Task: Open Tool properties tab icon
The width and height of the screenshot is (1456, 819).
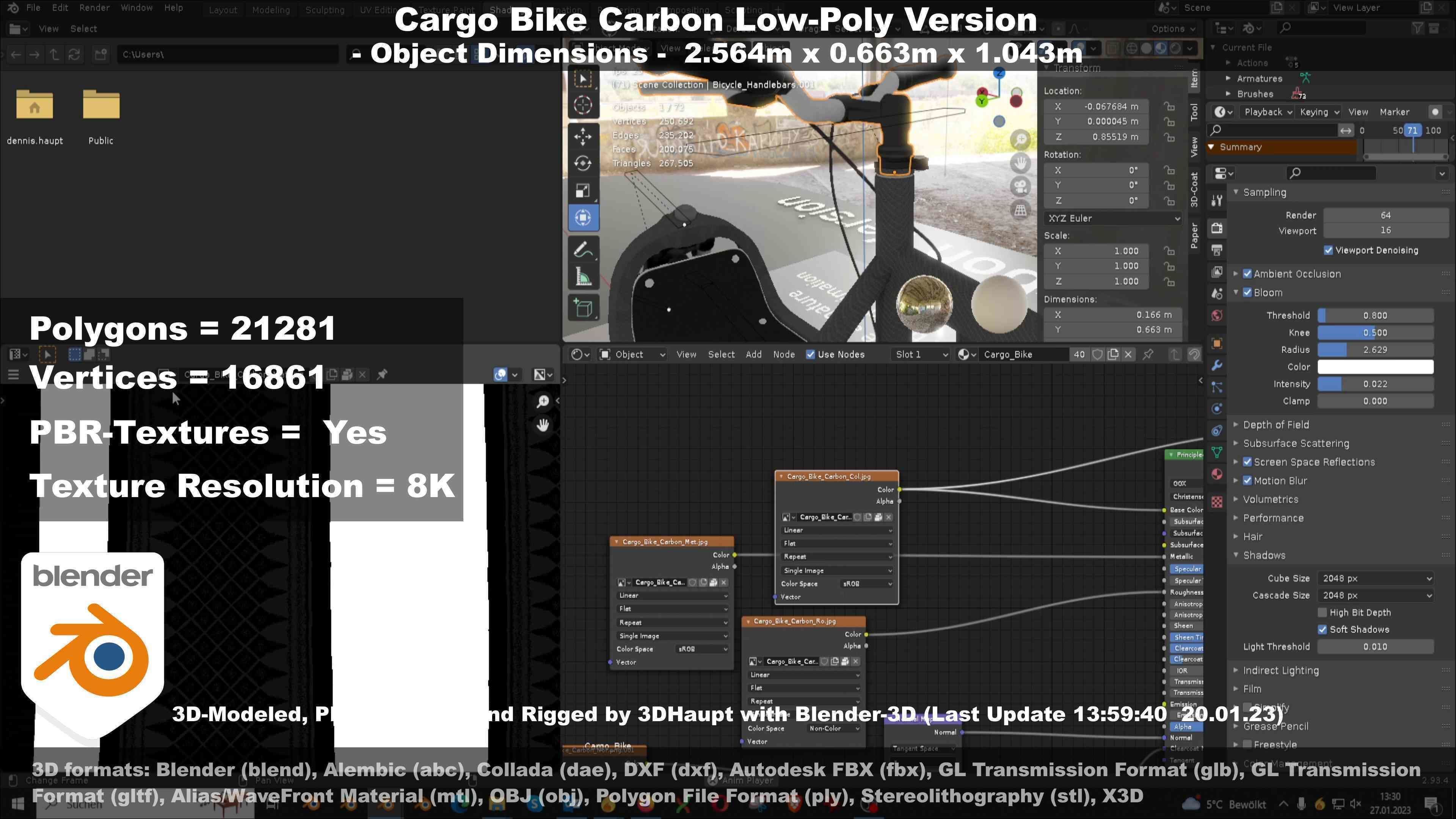Action: coord(1217,200)
